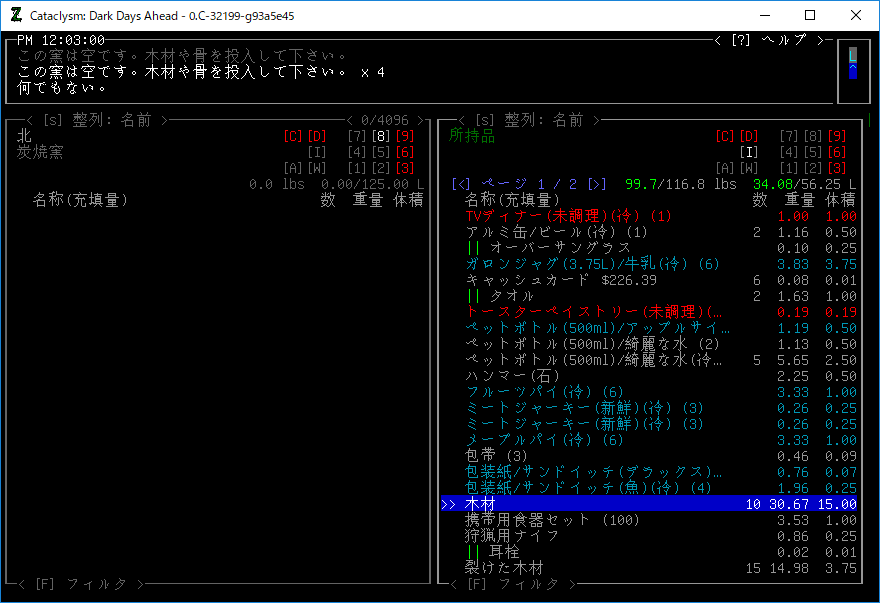Open the [?] ヘルプ help screen
Viewport: 880px width, 603px height.
pos(771,40)
